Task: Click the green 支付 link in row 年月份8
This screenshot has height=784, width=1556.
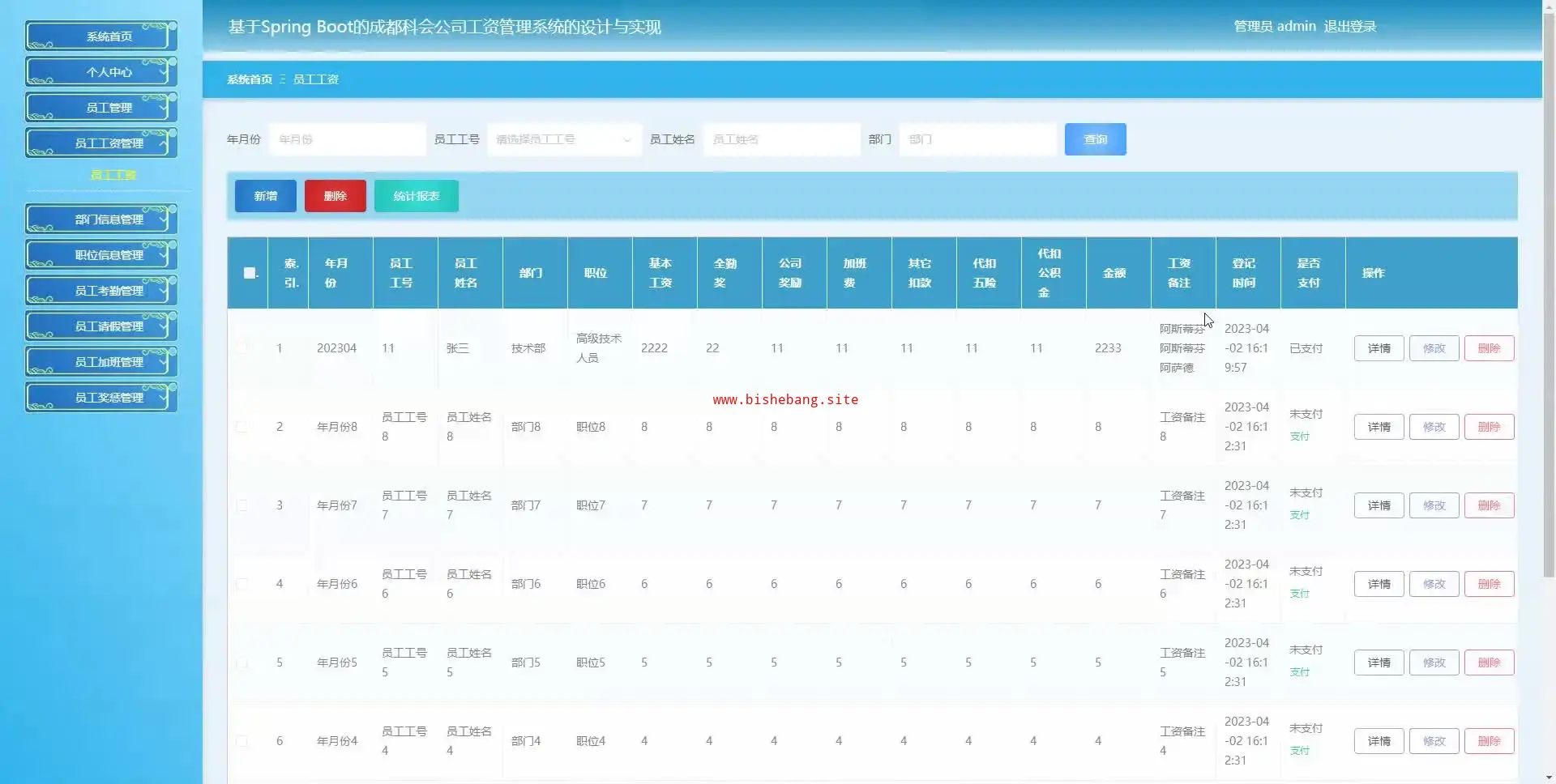Action: [x=1299, y=437]
